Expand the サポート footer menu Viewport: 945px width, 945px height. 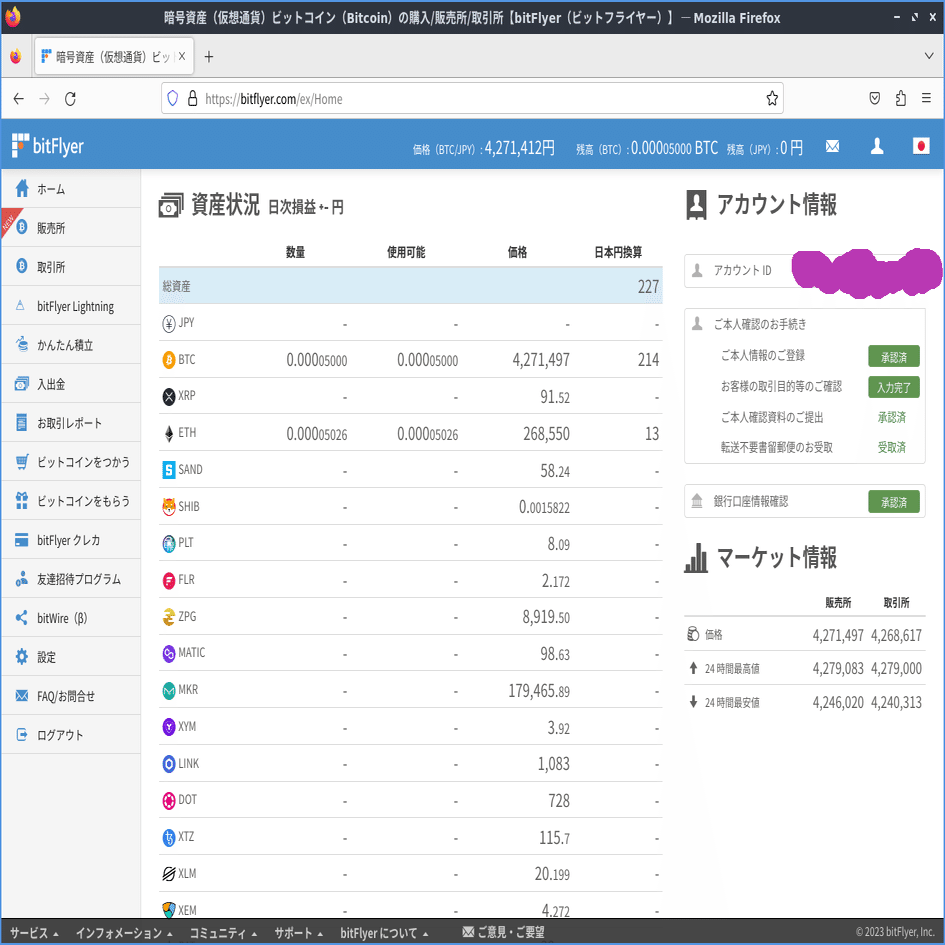click(298, 932)
